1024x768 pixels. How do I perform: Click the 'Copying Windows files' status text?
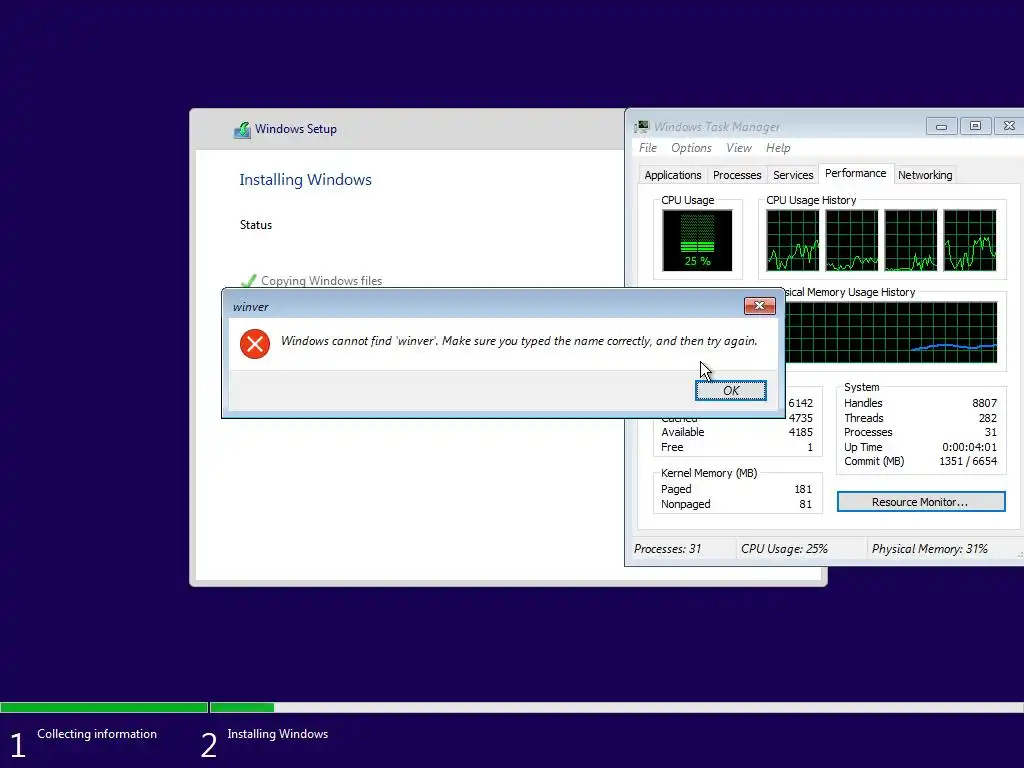(321, 281)
